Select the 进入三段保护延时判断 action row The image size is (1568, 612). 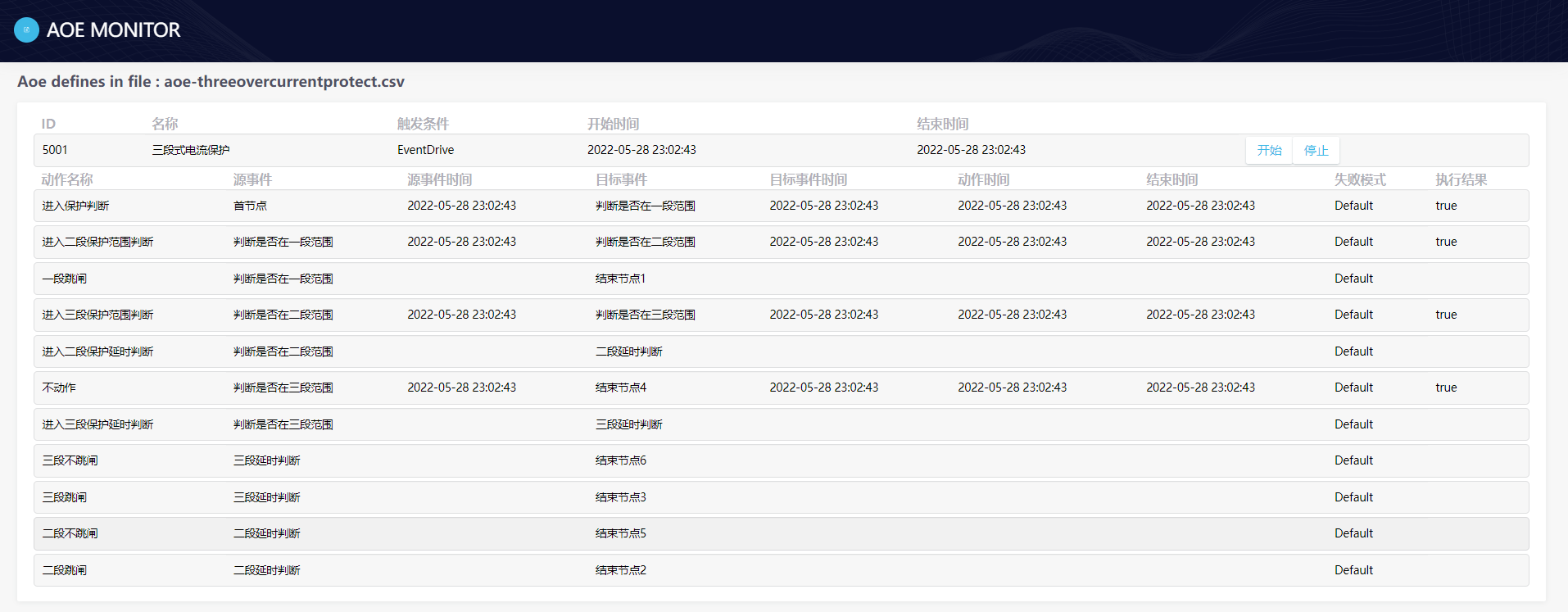point(781,424)
